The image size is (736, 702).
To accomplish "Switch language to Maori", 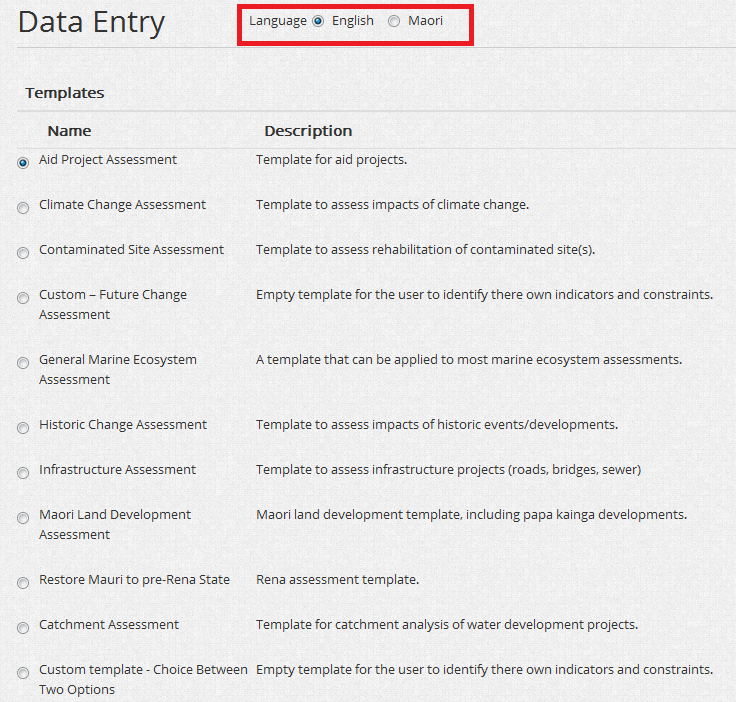I will 394,21.
